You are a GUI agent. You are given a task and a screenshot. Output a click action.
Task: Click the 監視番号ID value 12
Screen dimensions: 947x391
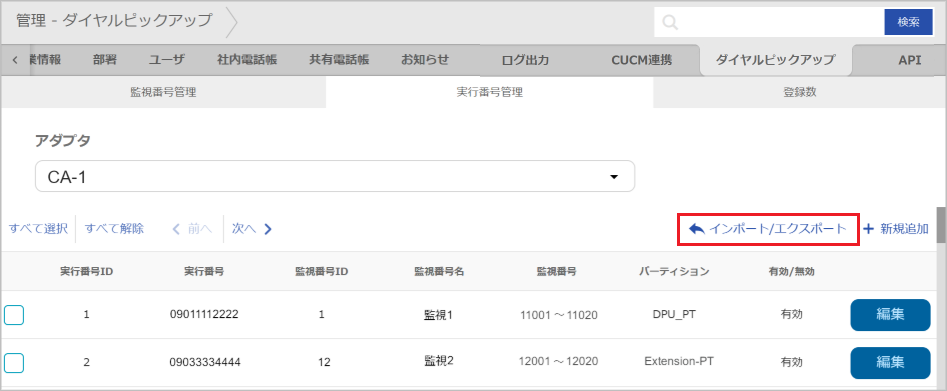tap(323, 363)
